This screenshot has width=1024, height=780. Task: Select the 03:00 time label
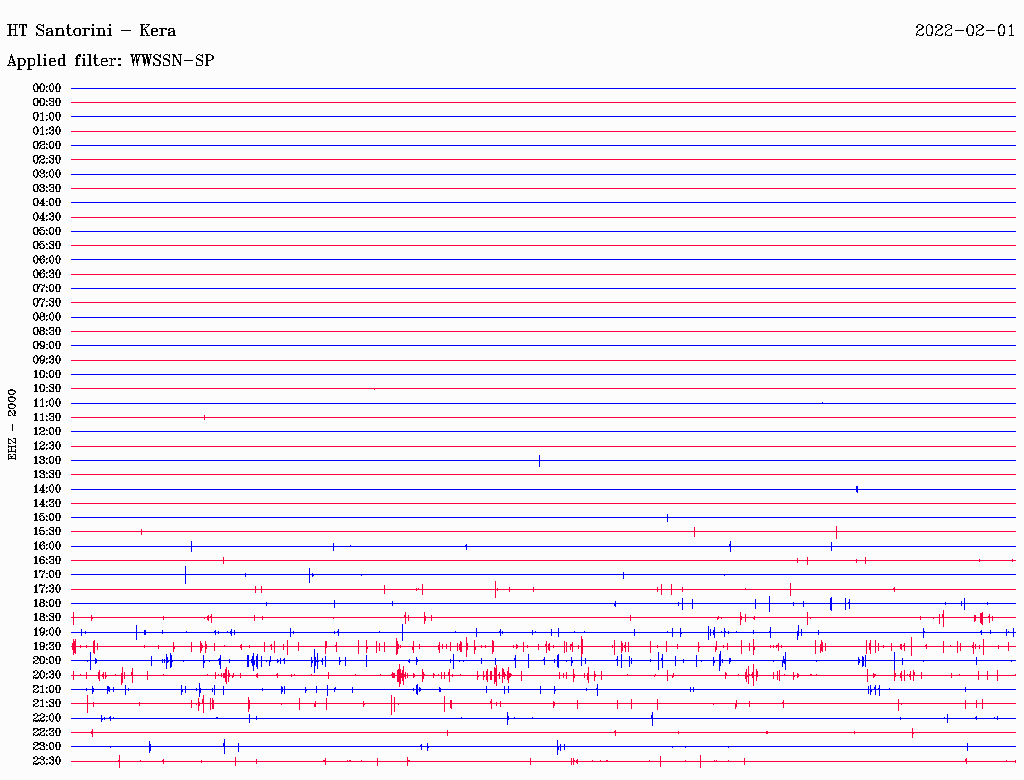pyautogui.click(x=47, y=174)
